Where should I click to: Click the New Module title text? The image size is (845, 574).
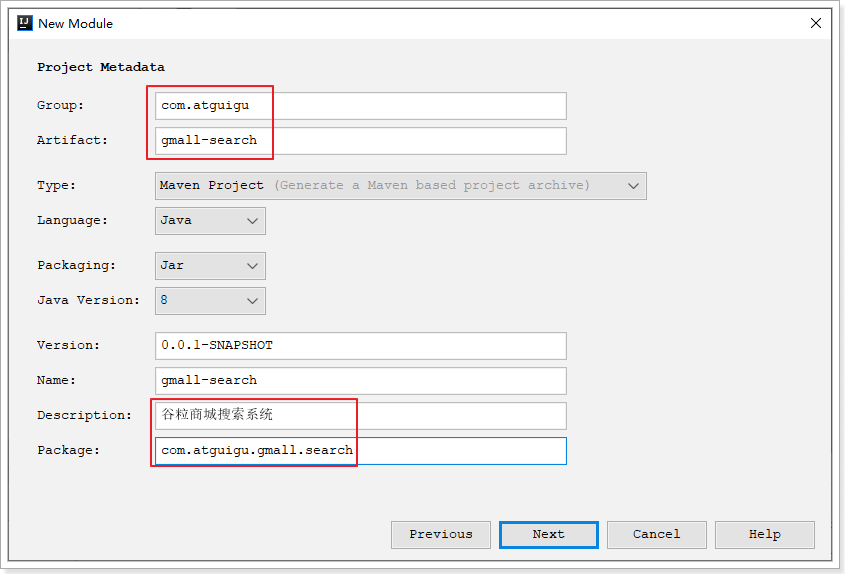pyautogui.click(x=75, y=23)
